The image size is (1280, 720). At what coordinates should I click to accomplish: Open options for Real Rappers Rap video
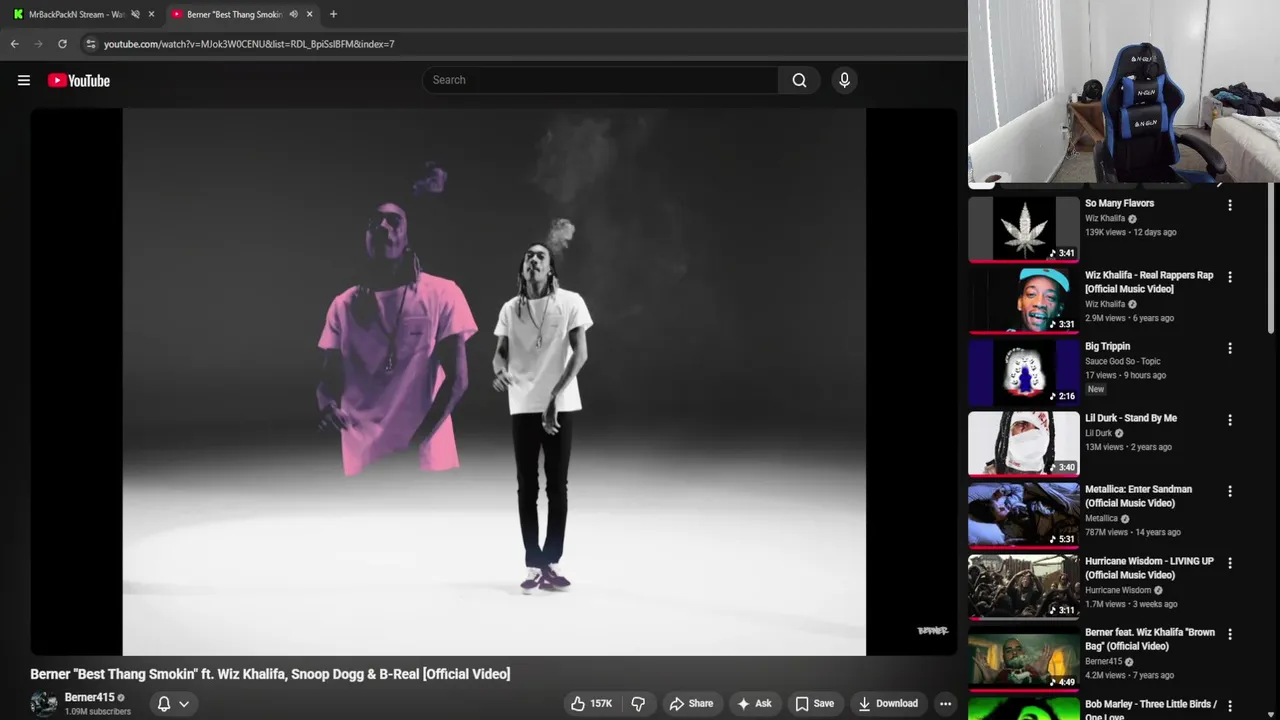(1230, 277)
